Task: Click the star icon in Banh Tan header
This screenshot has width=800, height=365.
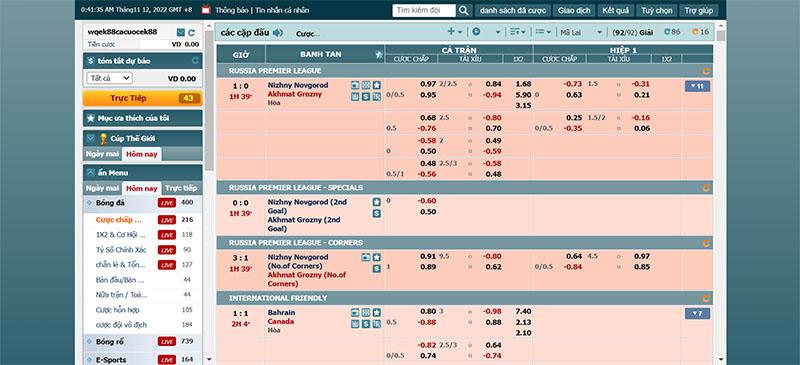Action: [x=379, y=54]
